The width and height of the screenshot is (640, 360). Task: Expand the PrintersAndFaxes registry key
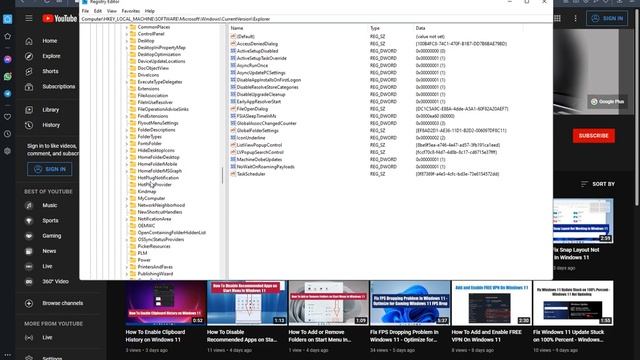point(127,267)
